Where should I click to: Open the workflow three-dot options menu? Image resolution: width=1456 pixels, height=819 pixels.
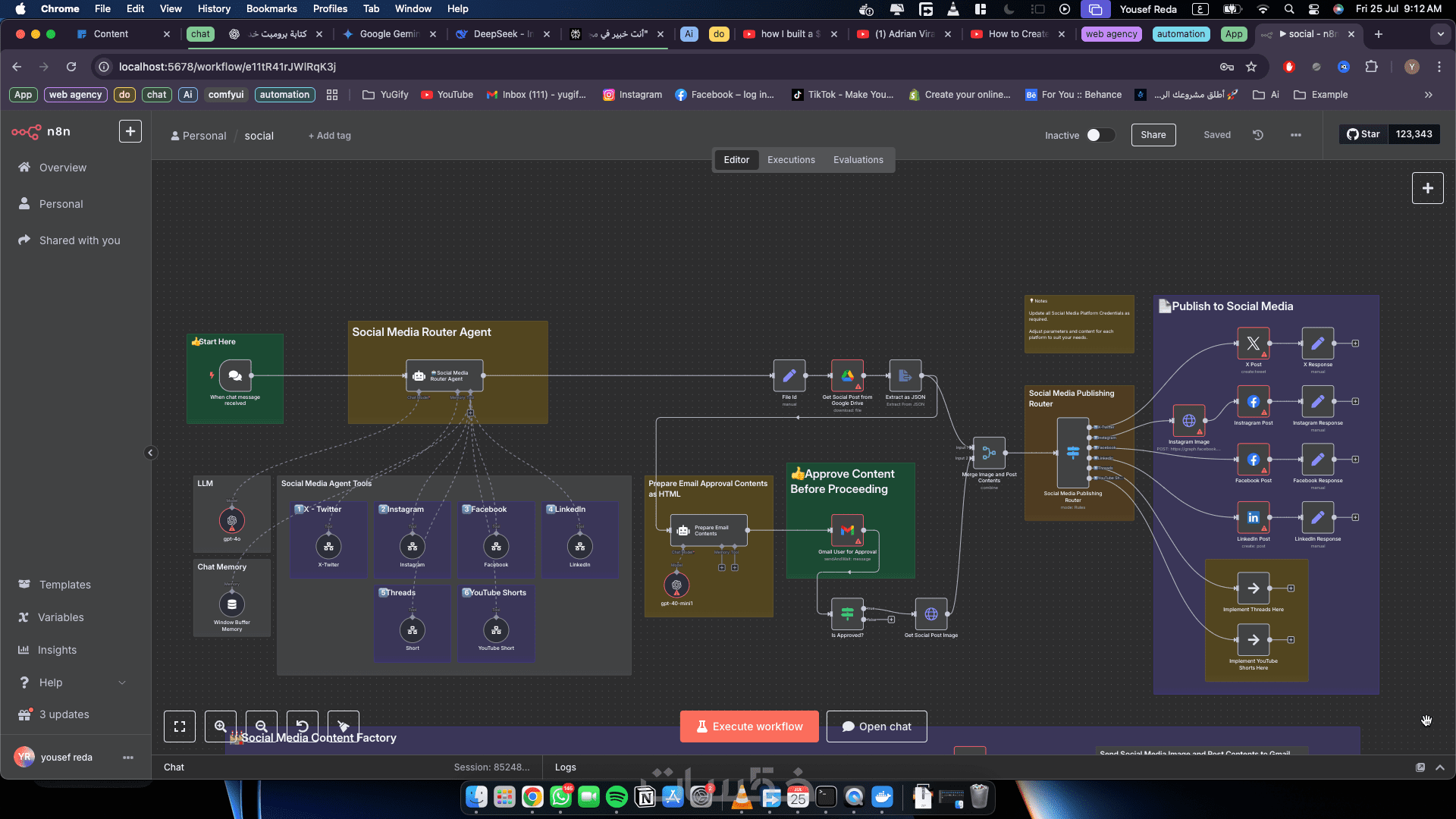[x=1296, y=135]
